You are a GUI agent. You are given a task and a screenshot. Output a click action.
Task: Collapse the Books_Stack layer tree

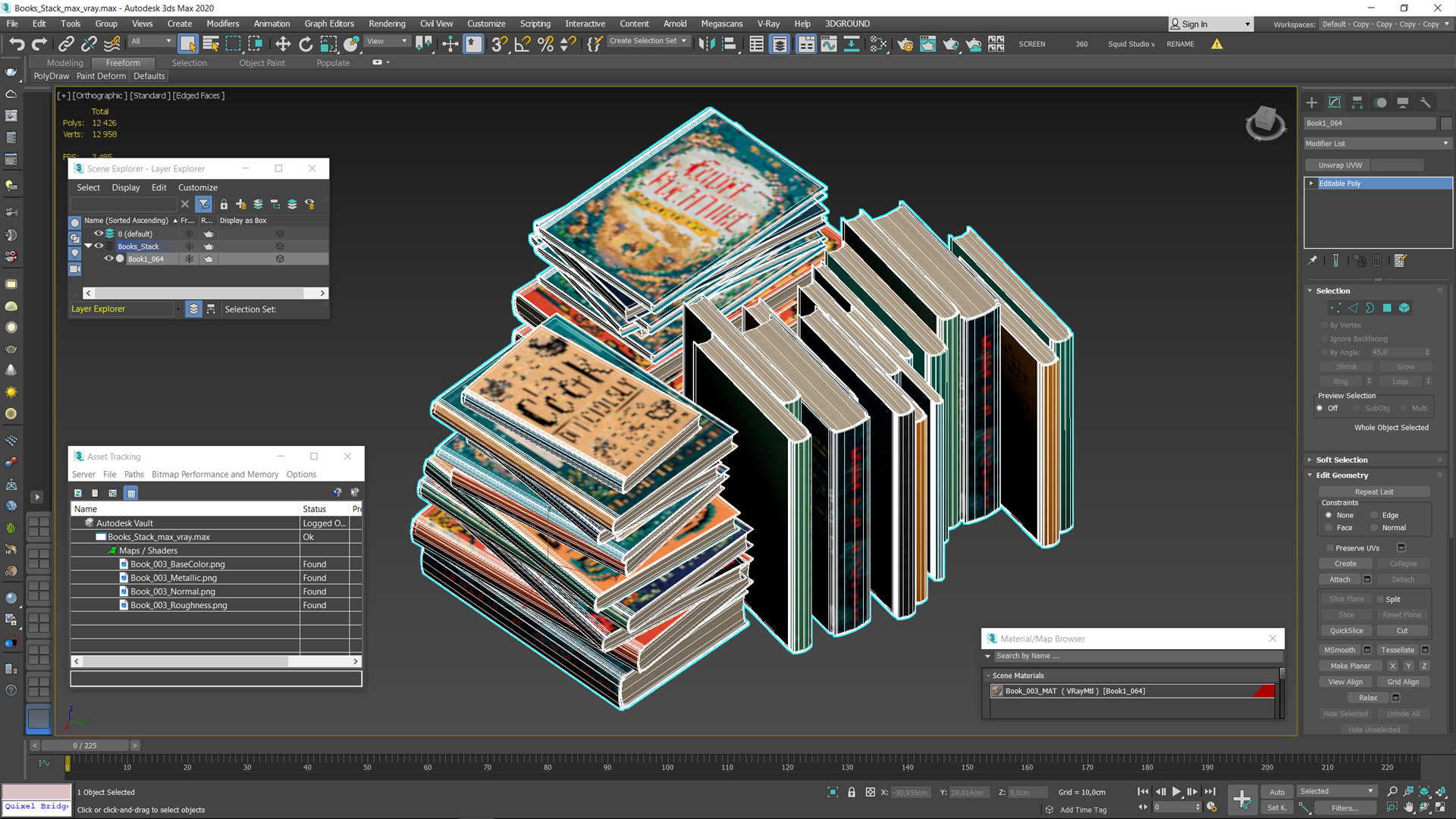(x=88, y=246)
